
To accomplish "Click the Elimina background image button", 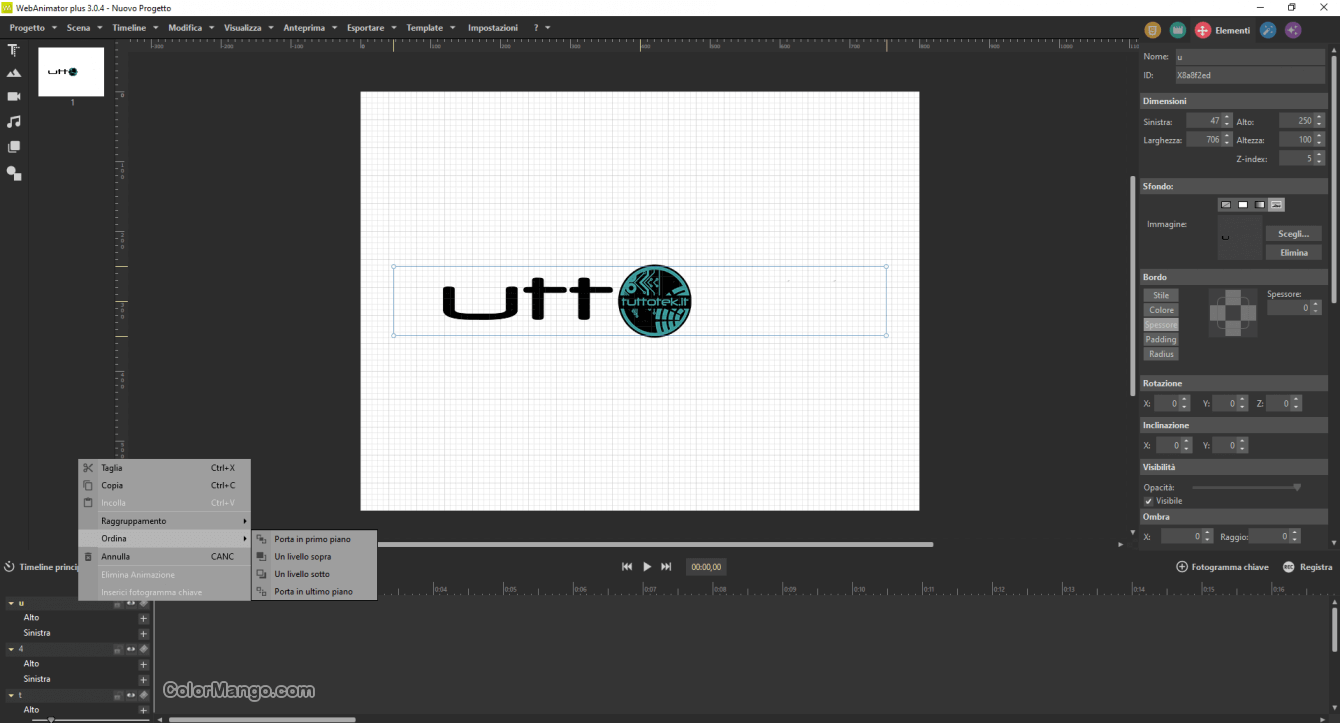I will (x=1293, y=253).
